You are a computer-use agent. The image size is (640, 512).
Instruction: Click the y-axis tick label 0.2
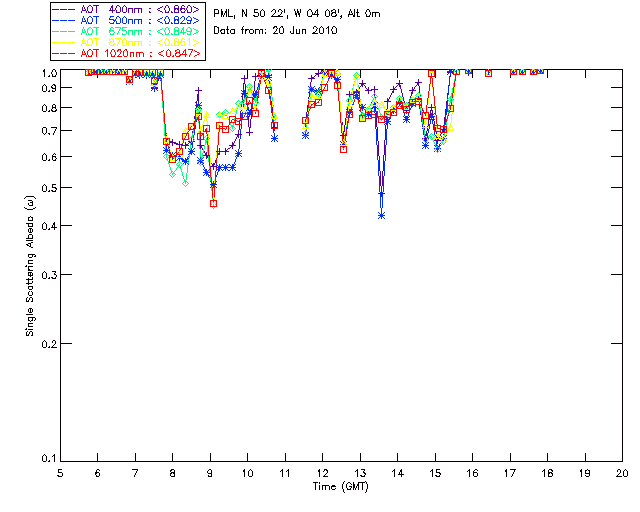pos(47,344)
